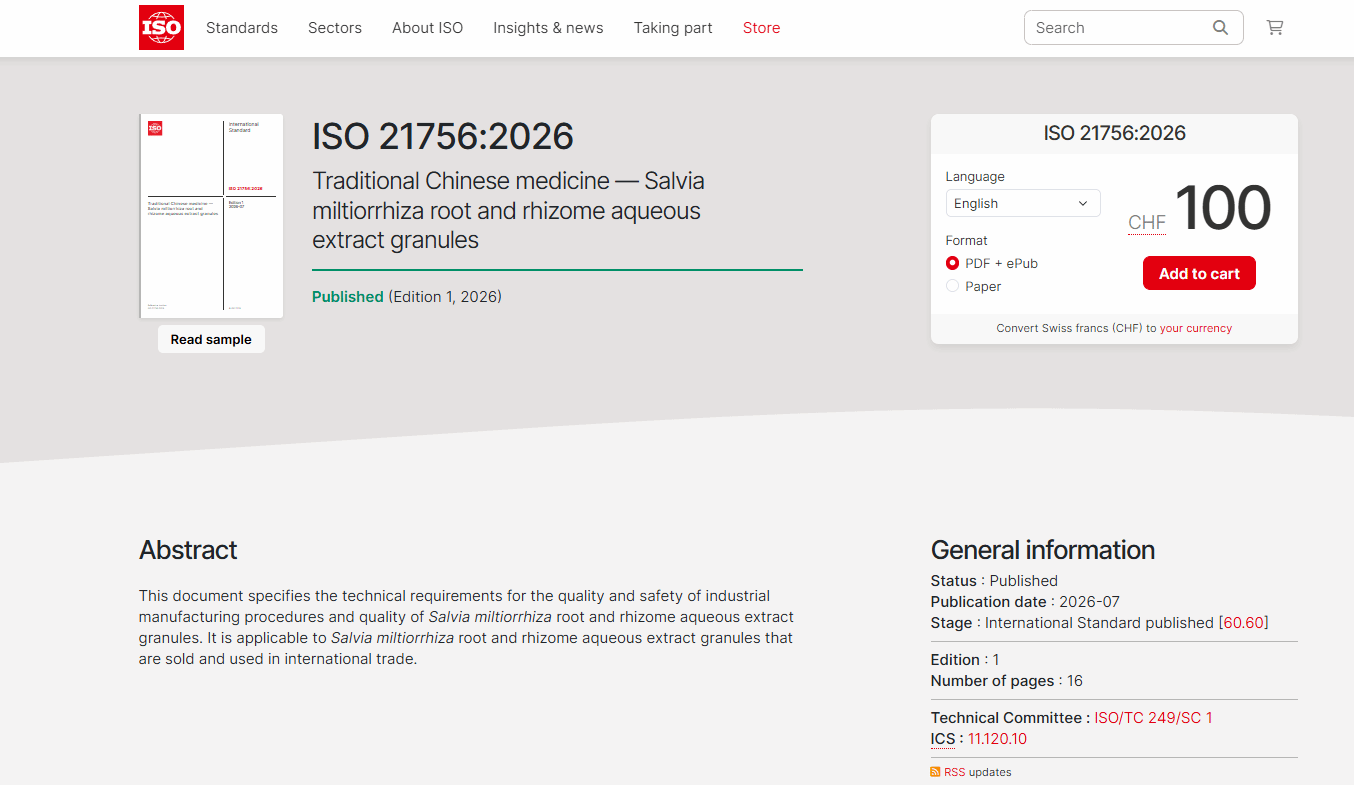Click the Add to cart button
The width and height of the screenshot is (1354, 785).
1199,273
